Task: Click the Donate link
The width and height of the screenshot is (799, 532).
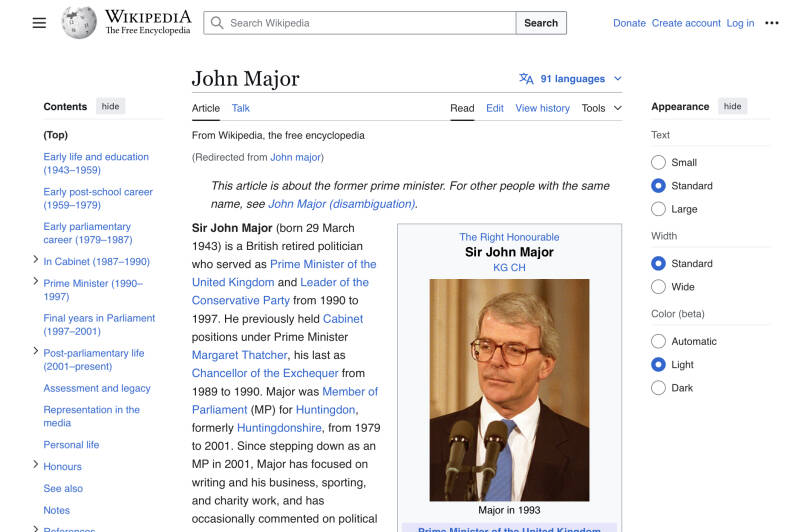Action: (629, 23)
